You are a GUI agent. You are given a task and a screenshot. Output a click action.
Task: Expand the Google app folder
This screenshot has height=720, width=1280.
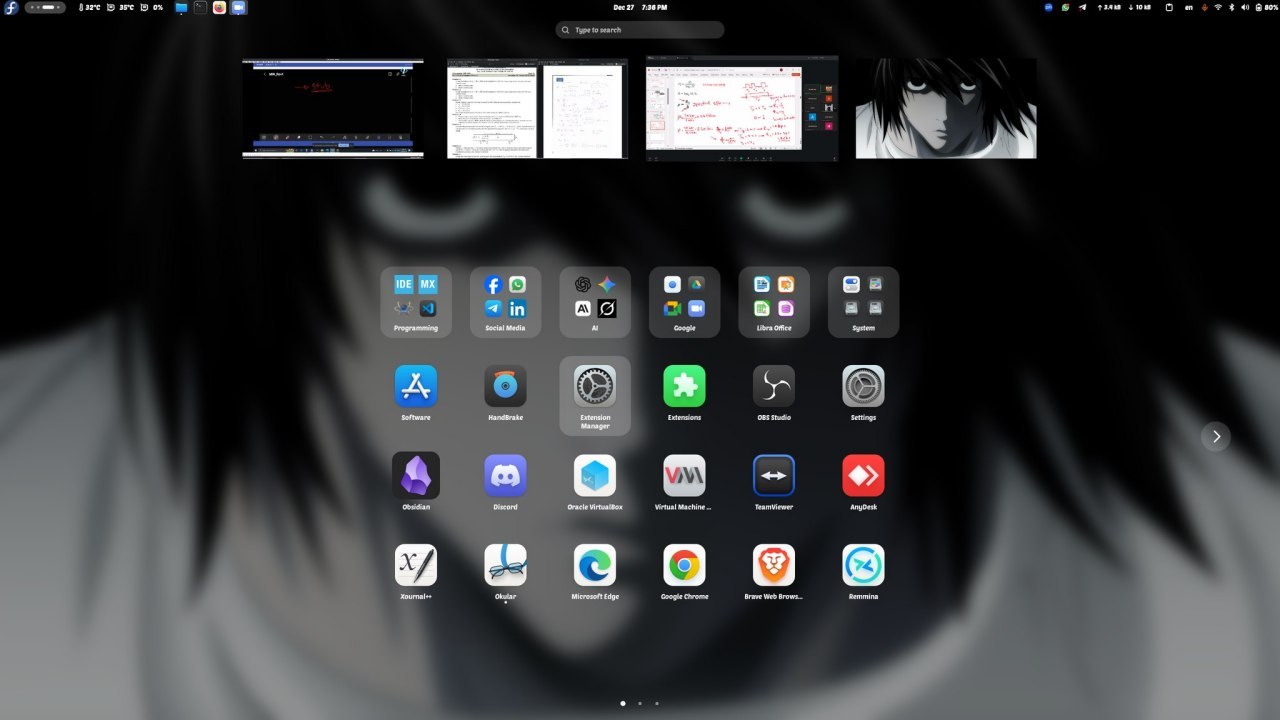[684, 301]
